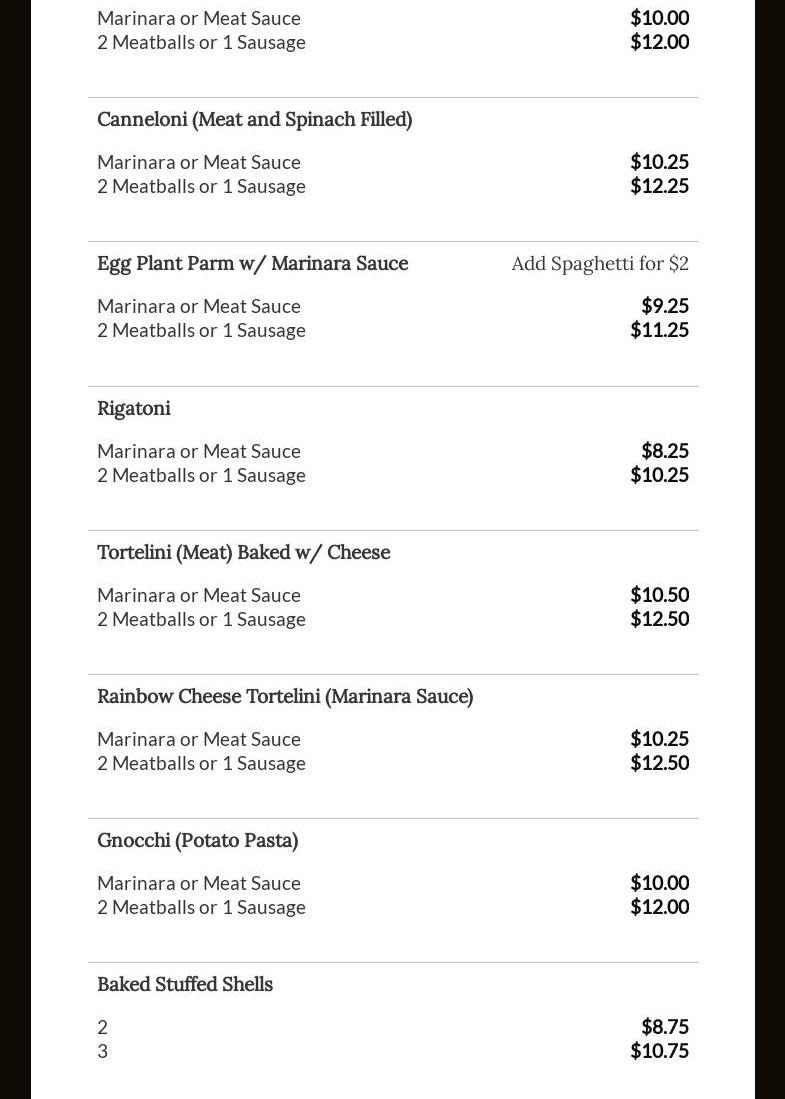Image resolution: width=785 pixels, height=1099 pixels.
Task: Click the Canneloni (Meat and Spinach Filled) heading
Action: [254, 120]
